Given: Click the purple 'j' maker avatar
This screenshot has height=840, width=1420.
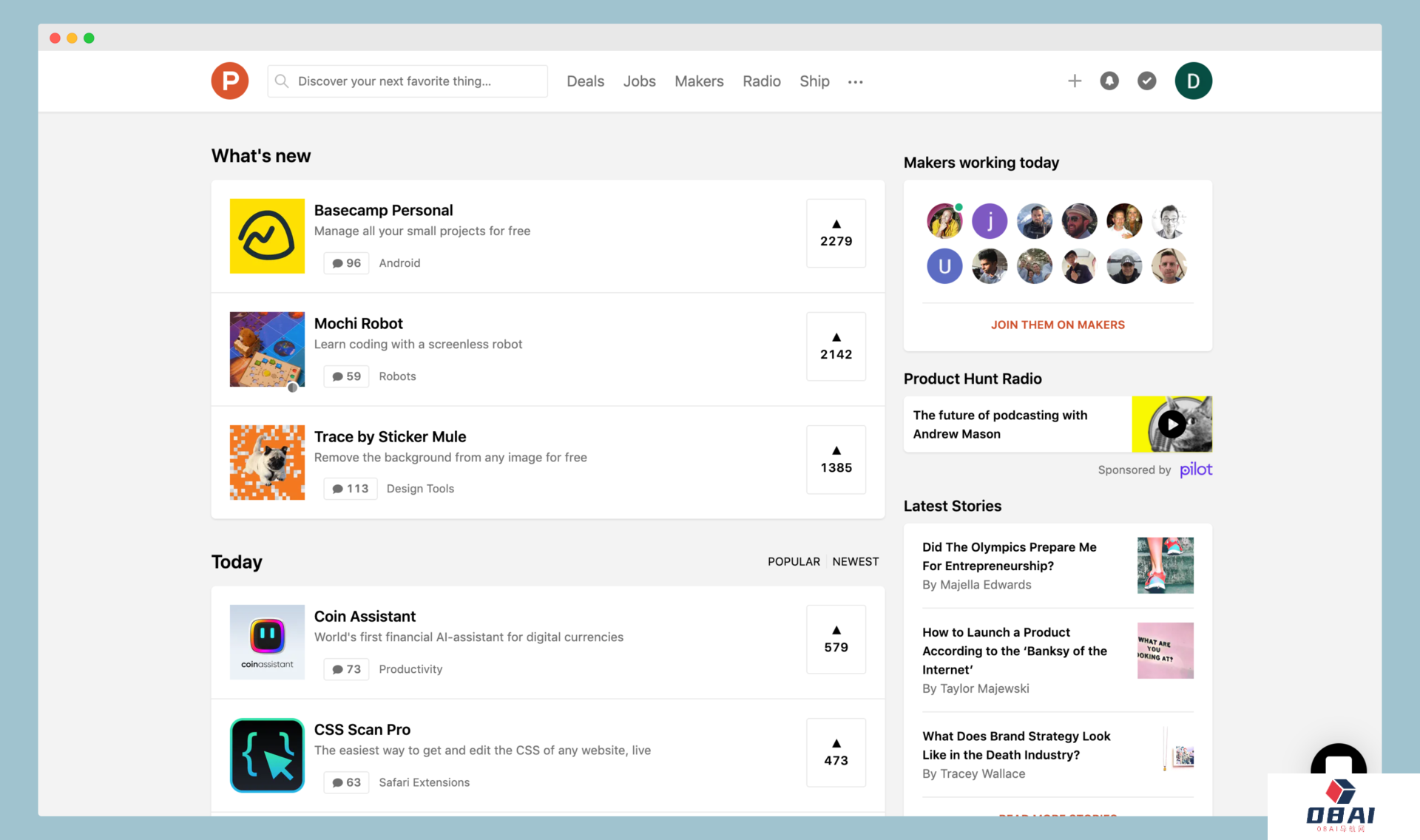Looking at the screenshot, I should pos(989,221).
